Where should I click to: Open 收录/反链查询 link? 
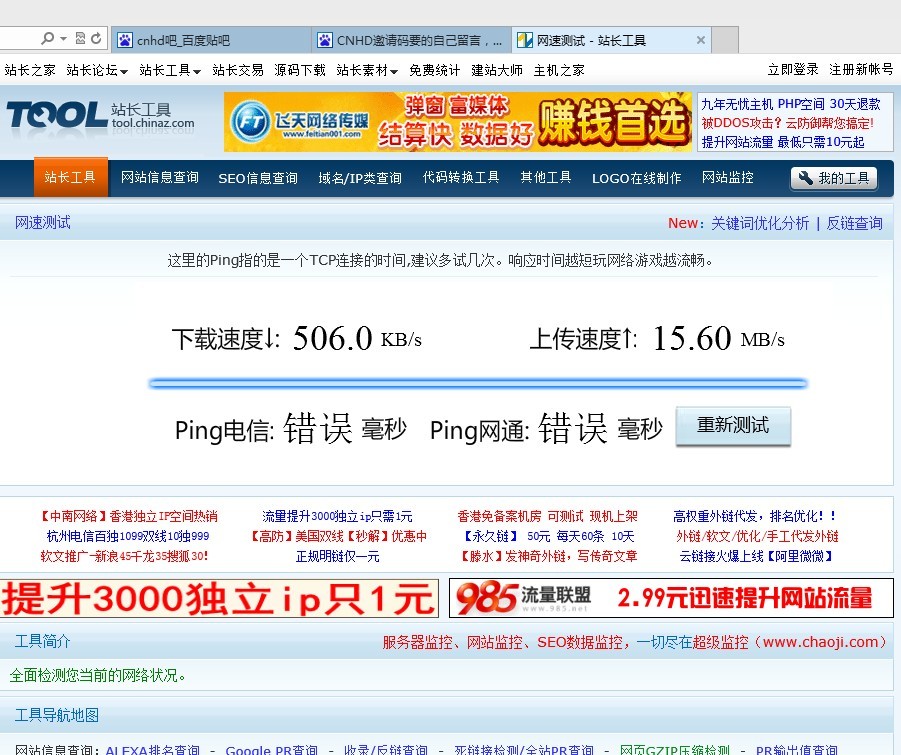pos(386,750)
